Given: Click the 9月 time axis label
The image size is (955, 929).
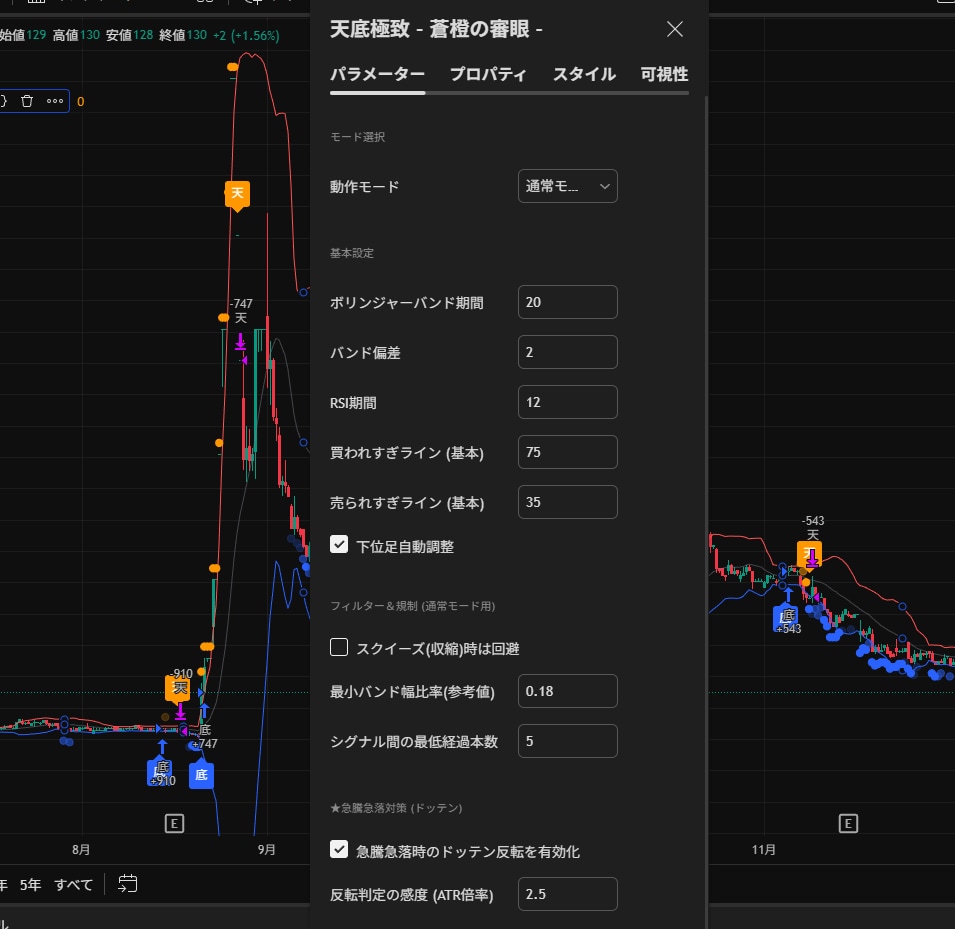Looking at the screenshot, I should 266,849.
